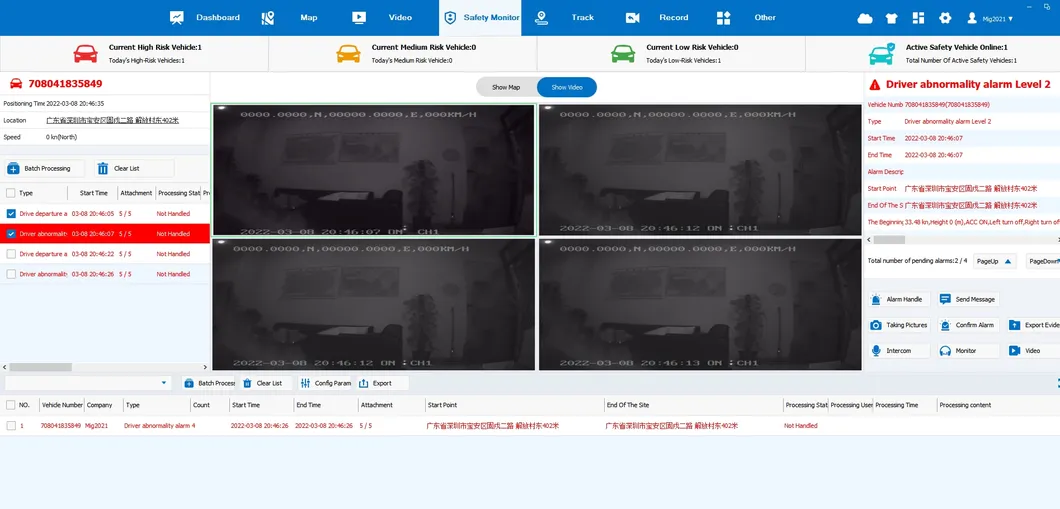Check the 20:46:22 Drive departure alarm checkbox

click(11, 254)
